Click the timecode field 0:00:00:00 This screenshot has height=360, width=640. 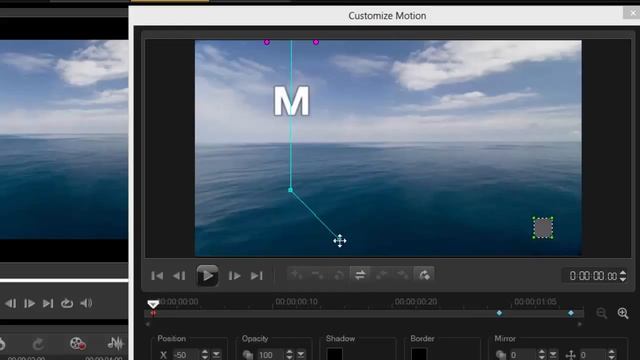pyautogui.click(x=592, y=276)
